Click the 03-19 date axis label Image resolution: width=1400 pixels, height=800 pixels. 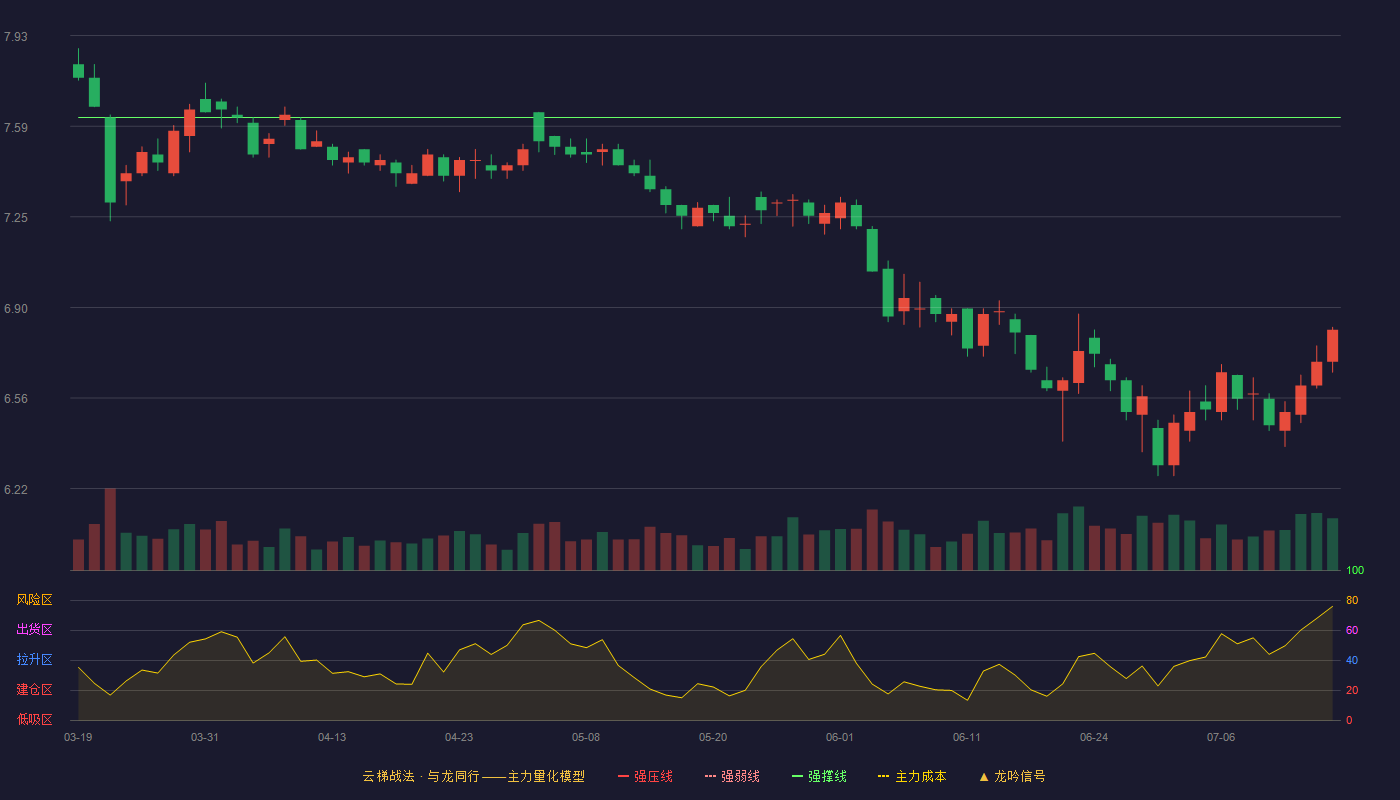pos(78,737)
